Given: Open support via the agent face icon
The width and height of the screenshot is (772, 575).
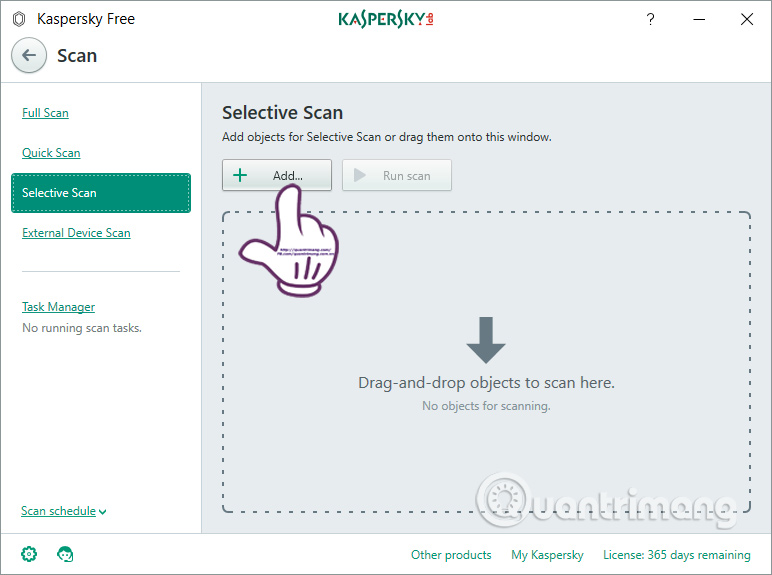Looking at the screenshot, I should 65,554.
